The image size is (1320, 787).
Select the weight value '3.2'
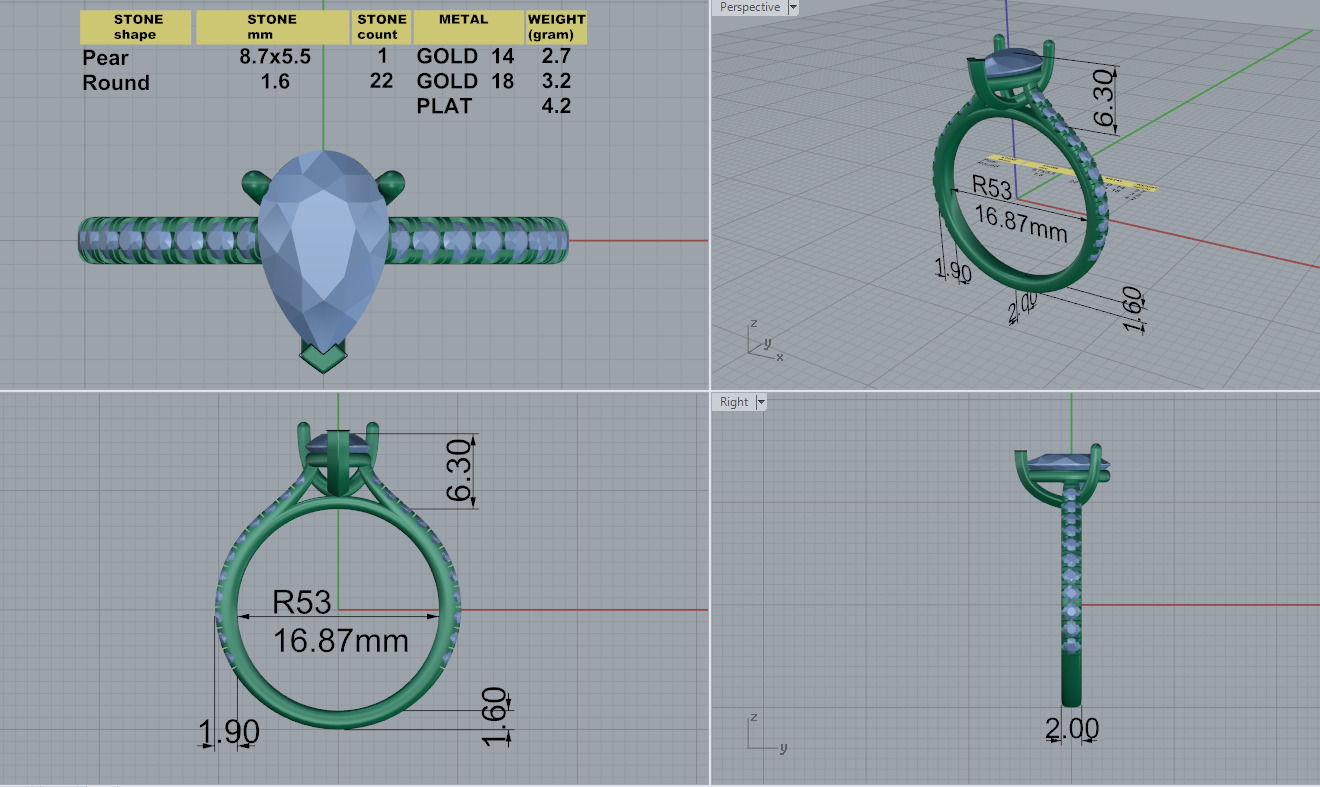coord(556,81)
